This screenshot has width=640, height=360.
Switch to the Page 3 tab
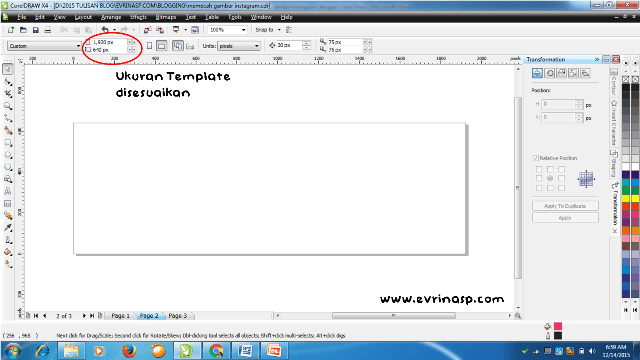pos(178,316)
